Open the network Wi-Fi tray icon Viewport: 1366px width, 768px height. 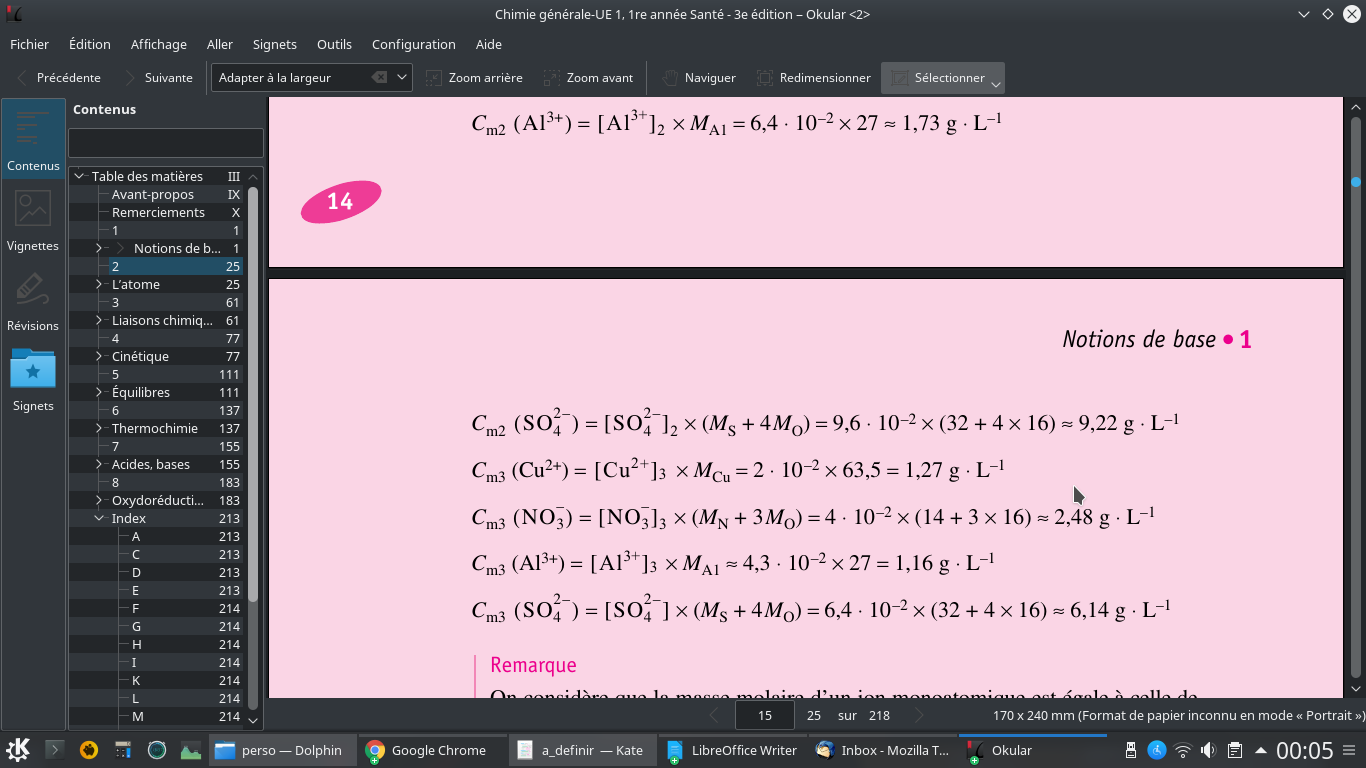1183,750
